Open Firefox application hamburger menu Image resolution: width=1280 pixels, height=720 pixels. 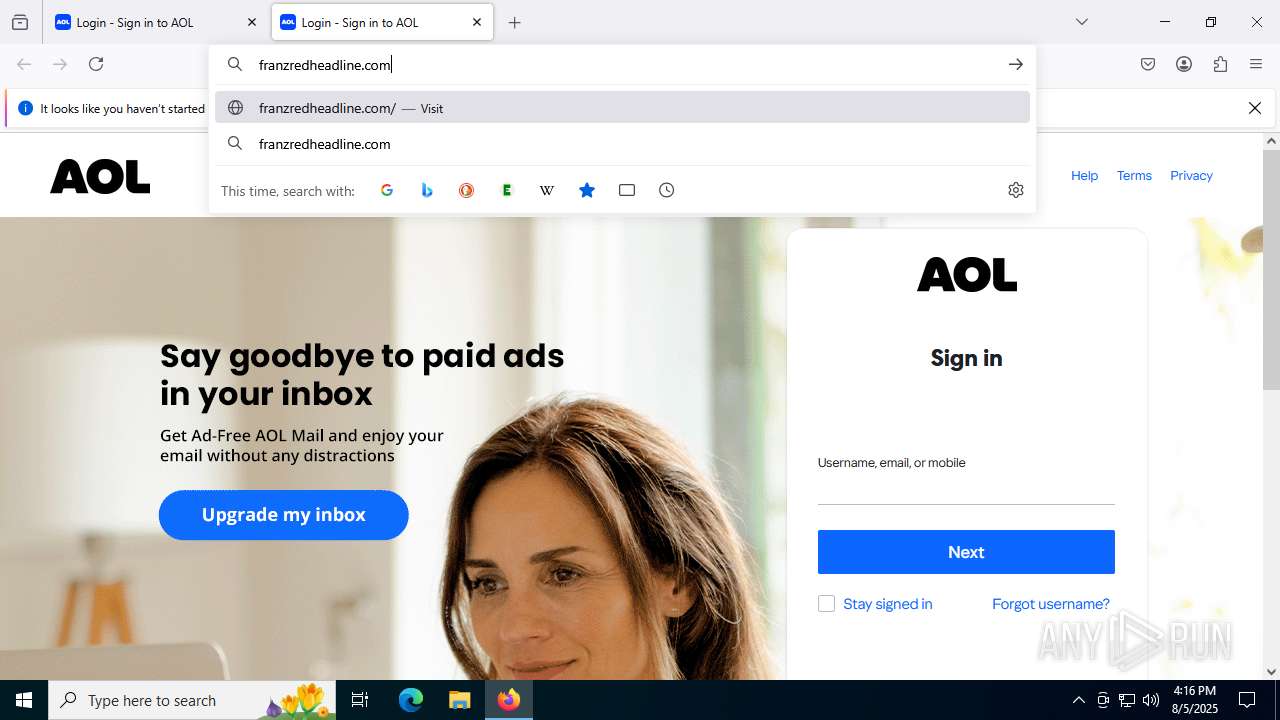tap(1256, 64)
